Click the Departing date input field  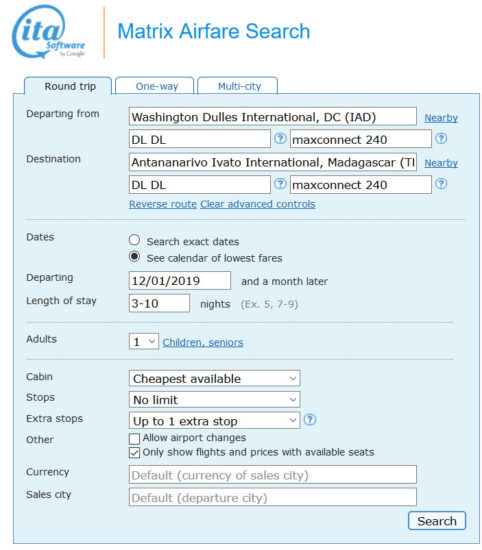point(180,281)
